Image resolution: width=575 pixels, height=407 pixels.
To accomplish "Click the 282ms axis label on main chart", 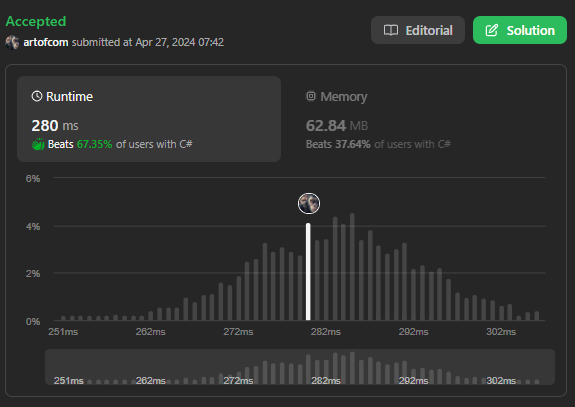I will point(326,332).
